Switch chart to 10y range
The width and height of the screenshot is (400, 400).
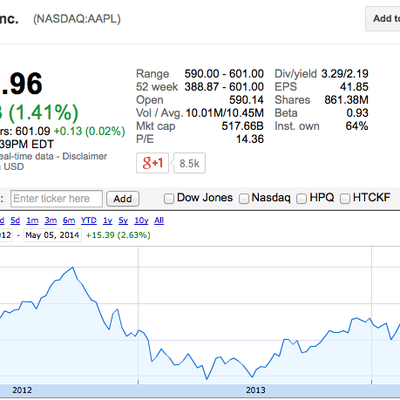click(x=141, y=220)
